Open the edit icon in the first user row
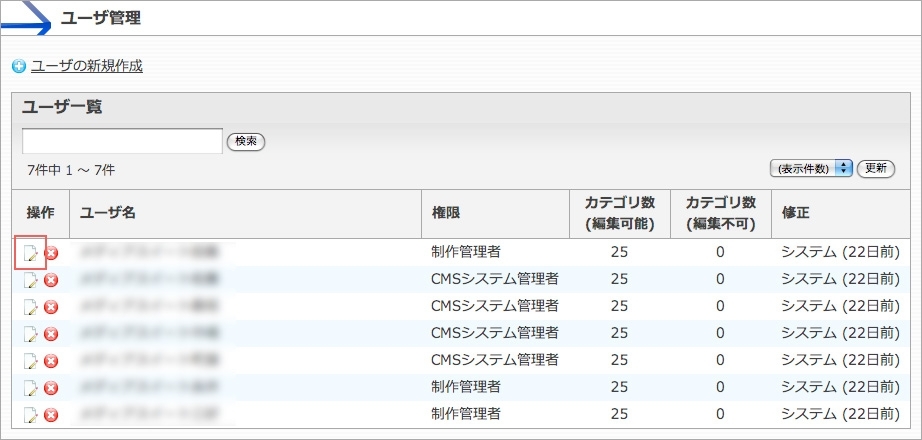Image resolution: width=922 pixels, height=440 pixels. tap(31, 254)
